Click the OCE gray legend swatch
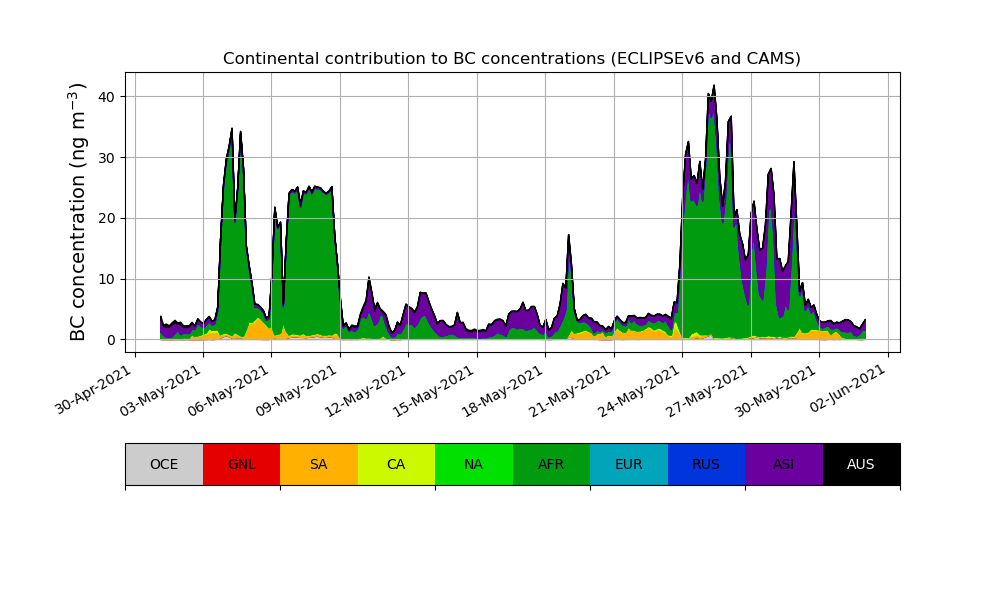This screenshot has width=1000, height=600. (x=164, y=464)
